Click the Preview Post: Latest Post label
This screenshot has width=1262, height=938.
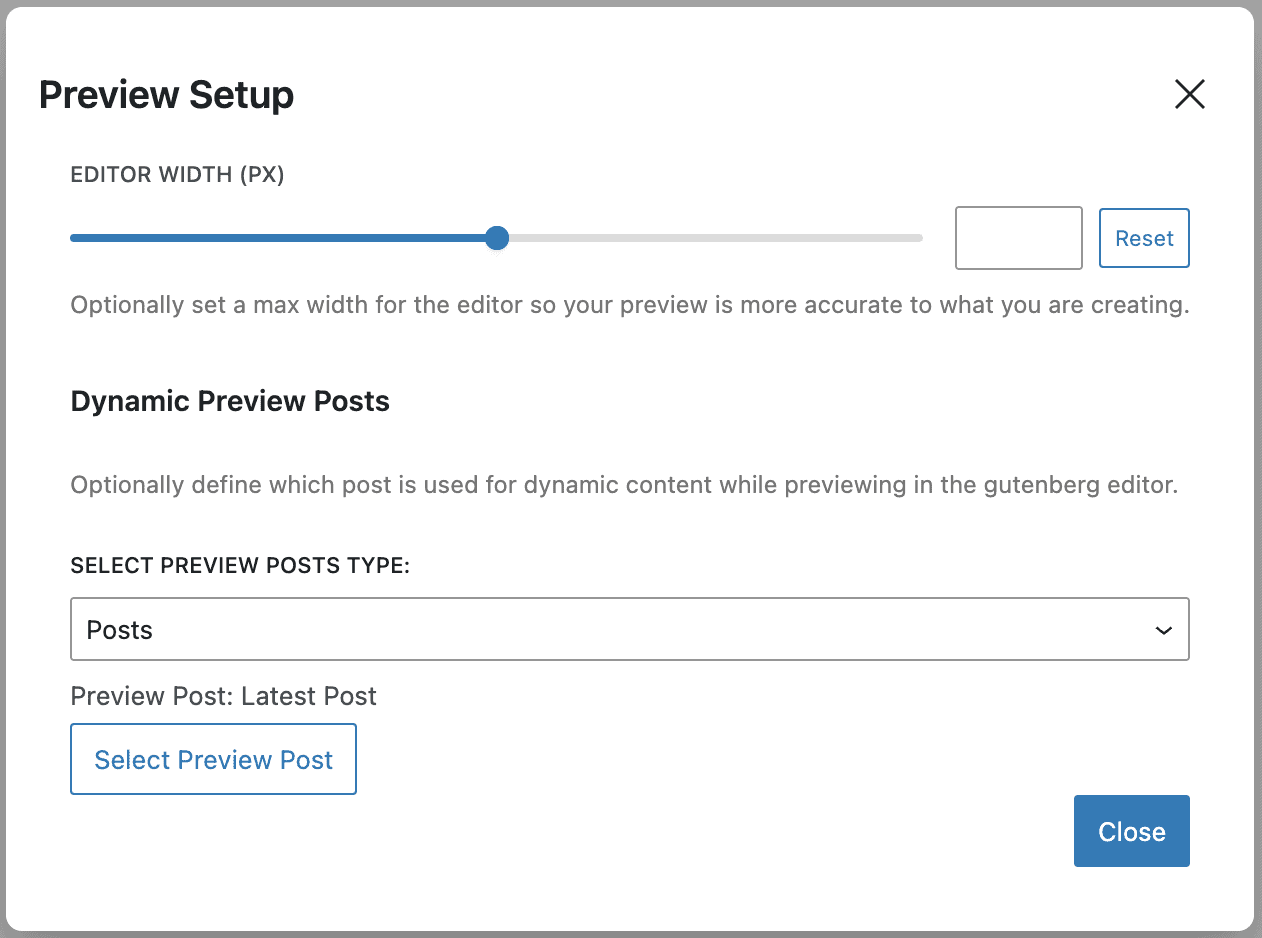(222, 696)
